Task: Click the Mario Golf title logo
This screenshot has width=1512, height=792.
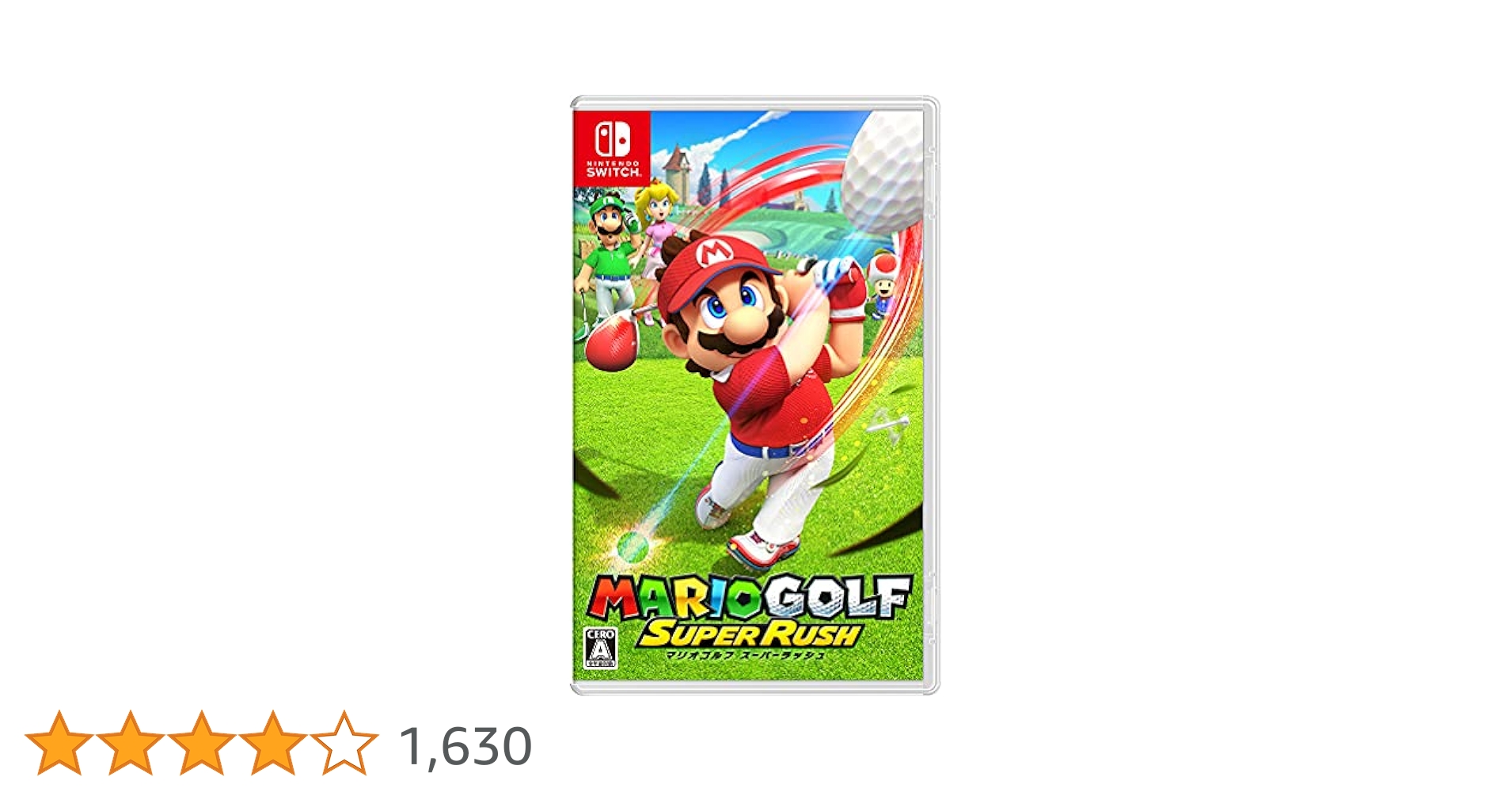Action: point(750,598)
